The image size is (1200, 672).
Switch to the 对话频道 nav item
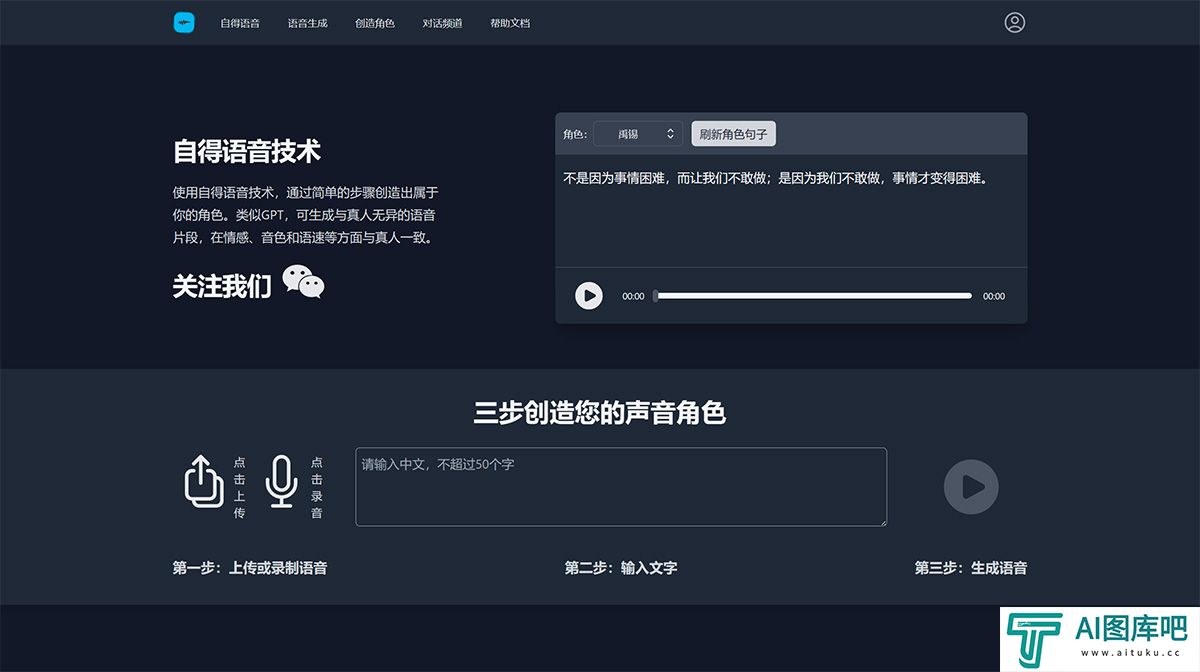(x=442, y=23)
